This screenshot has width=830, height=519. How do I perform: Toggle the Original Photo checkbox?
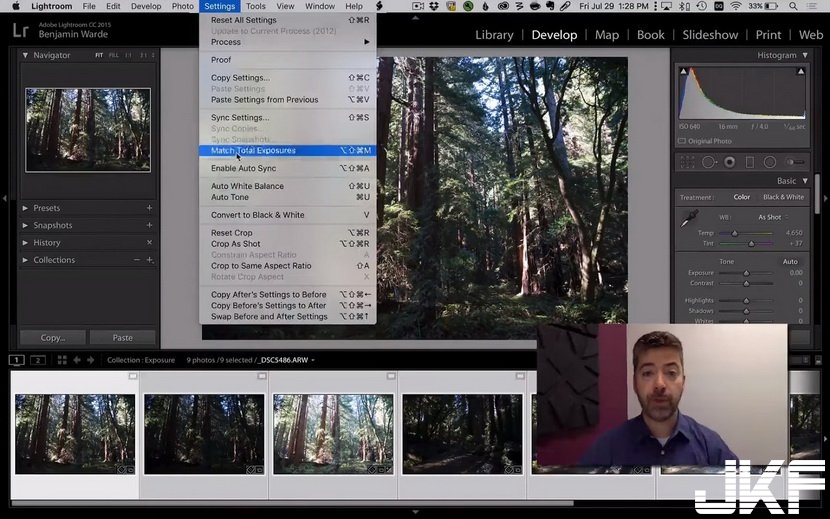[682, 141]
